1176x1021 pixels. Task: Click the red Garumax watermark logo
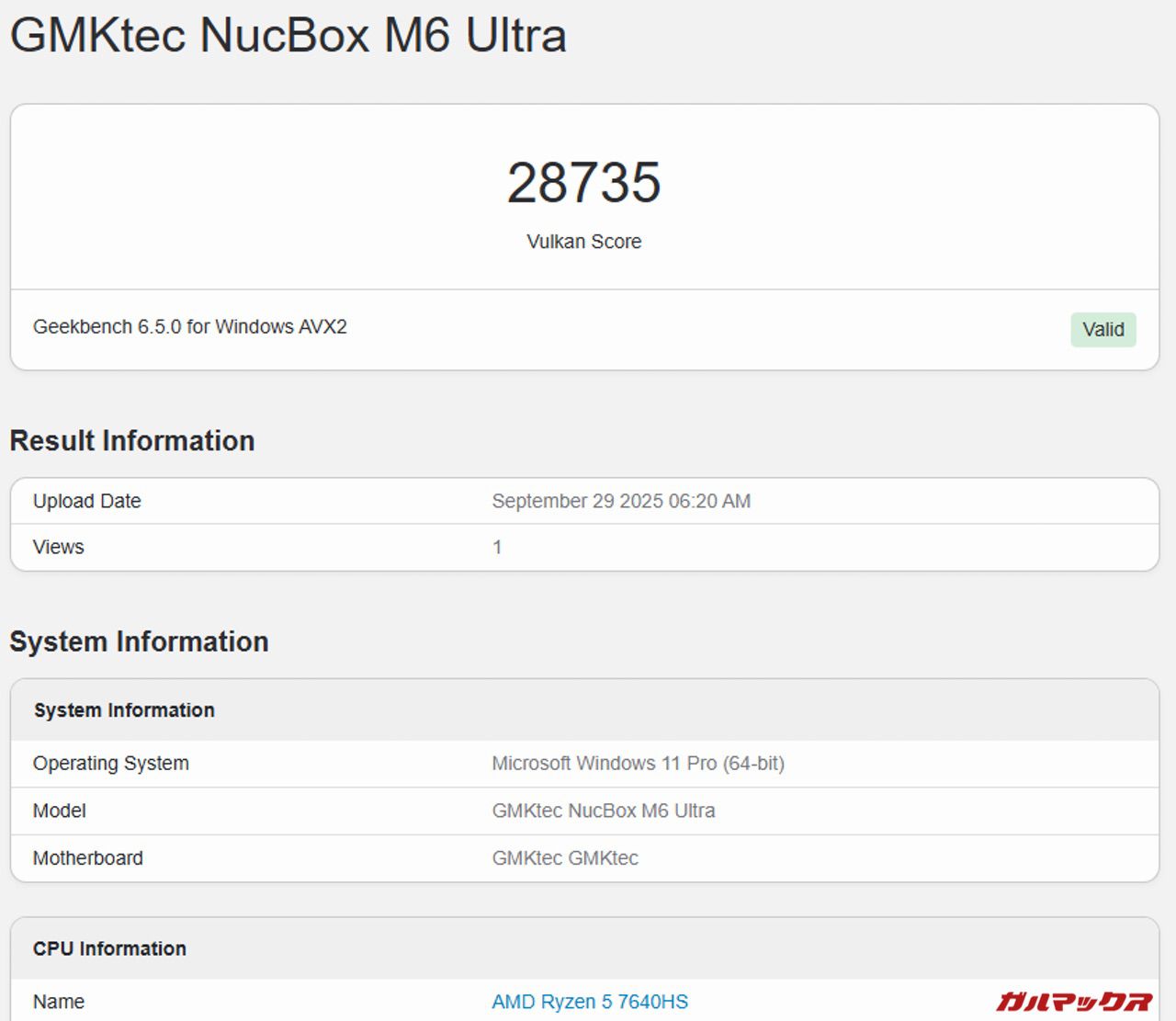tap(1073, 1000)
